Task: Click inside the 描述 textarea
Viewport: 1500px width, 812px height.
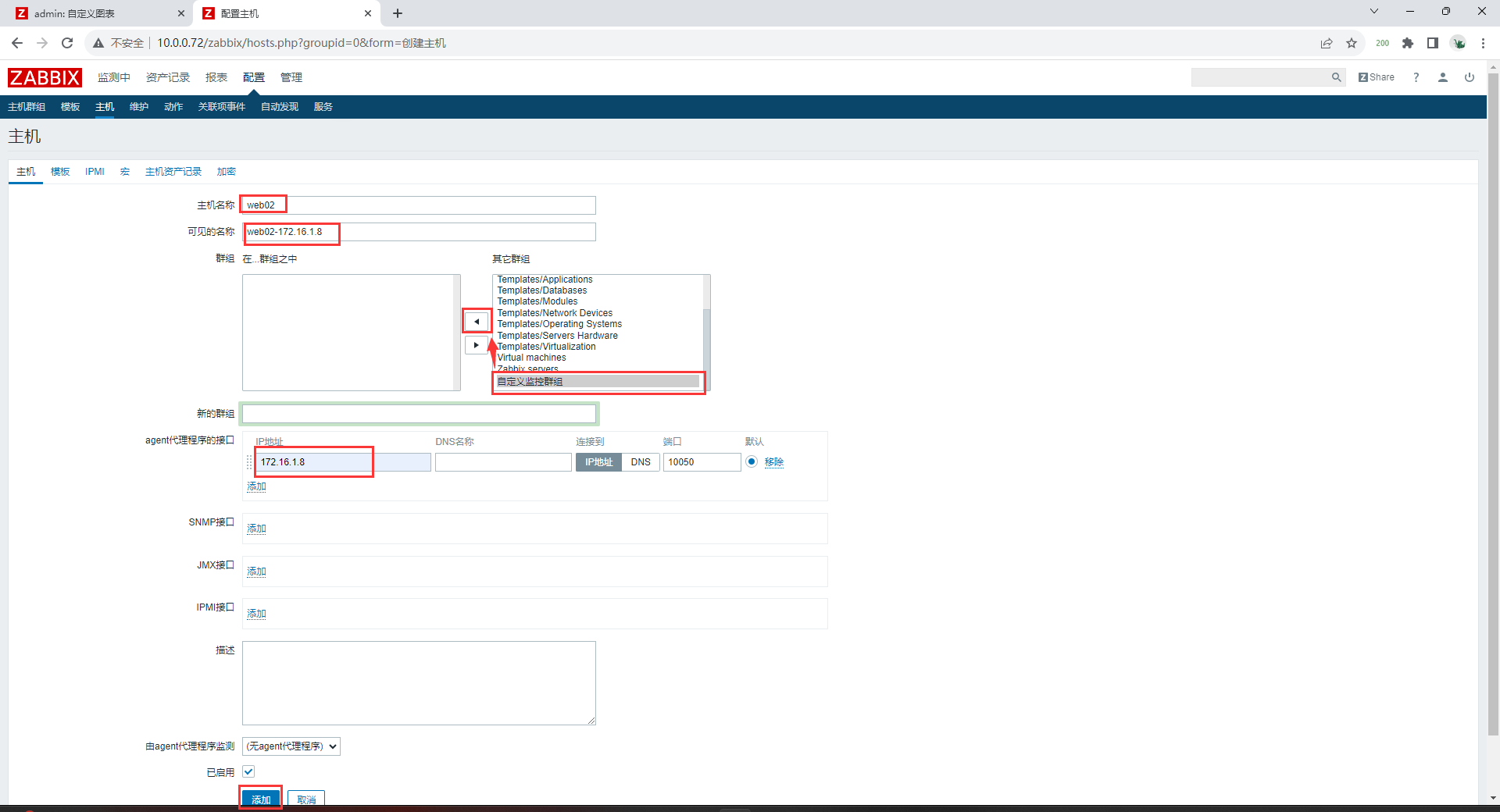Action: click(419, 683)
